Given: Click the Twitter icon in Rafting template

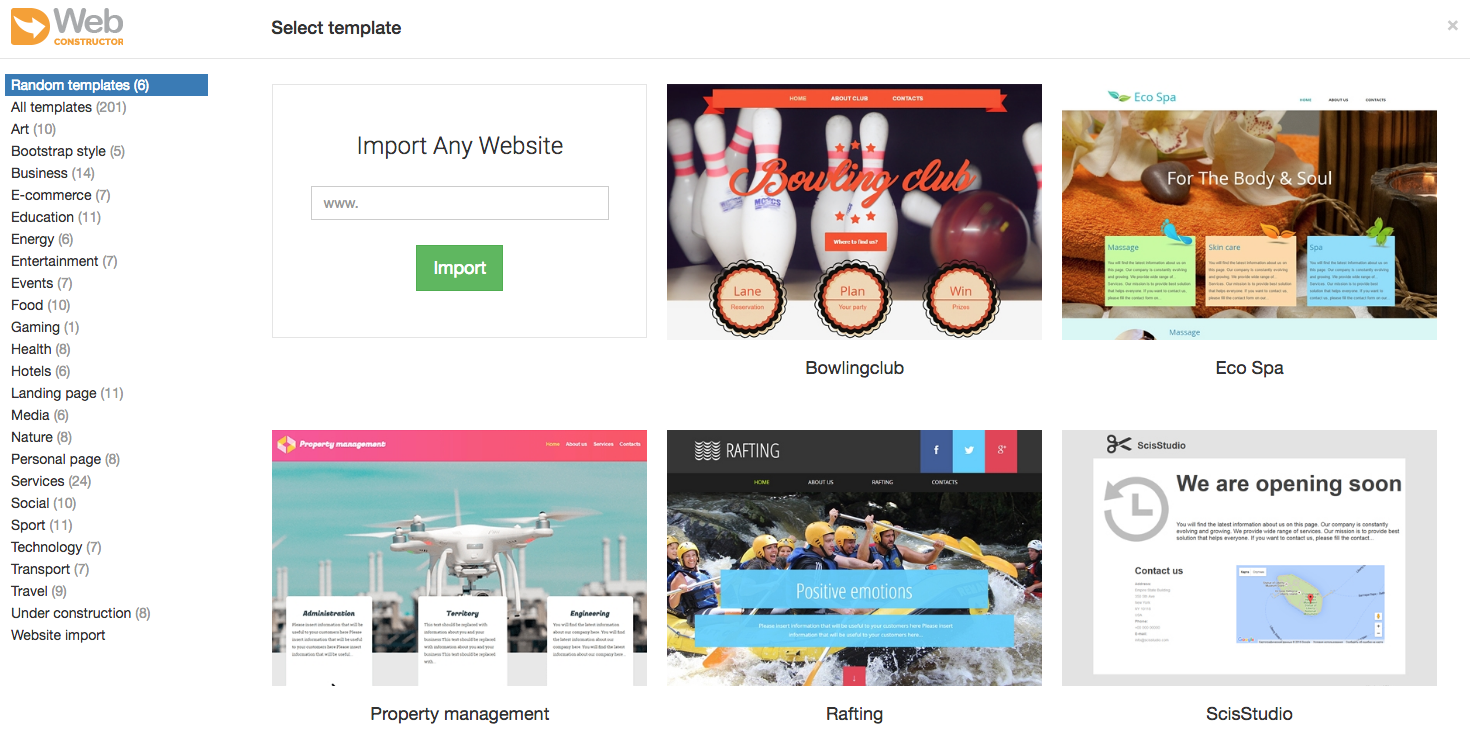Looking at the screenshot, I should pos(969,451).
